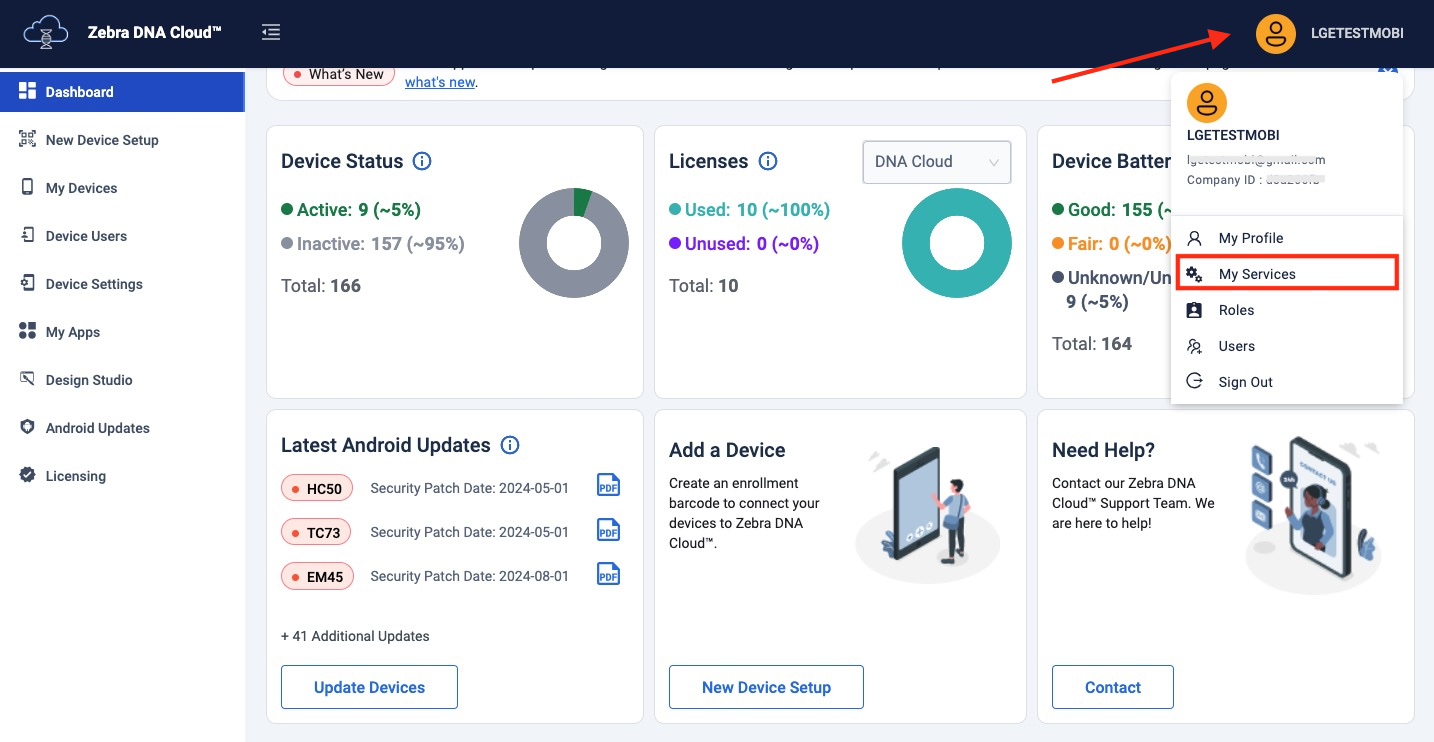This screenshot has width=1434, height=742.
Task: Select My Services in the user menu
Action: tap(1256, 274)
